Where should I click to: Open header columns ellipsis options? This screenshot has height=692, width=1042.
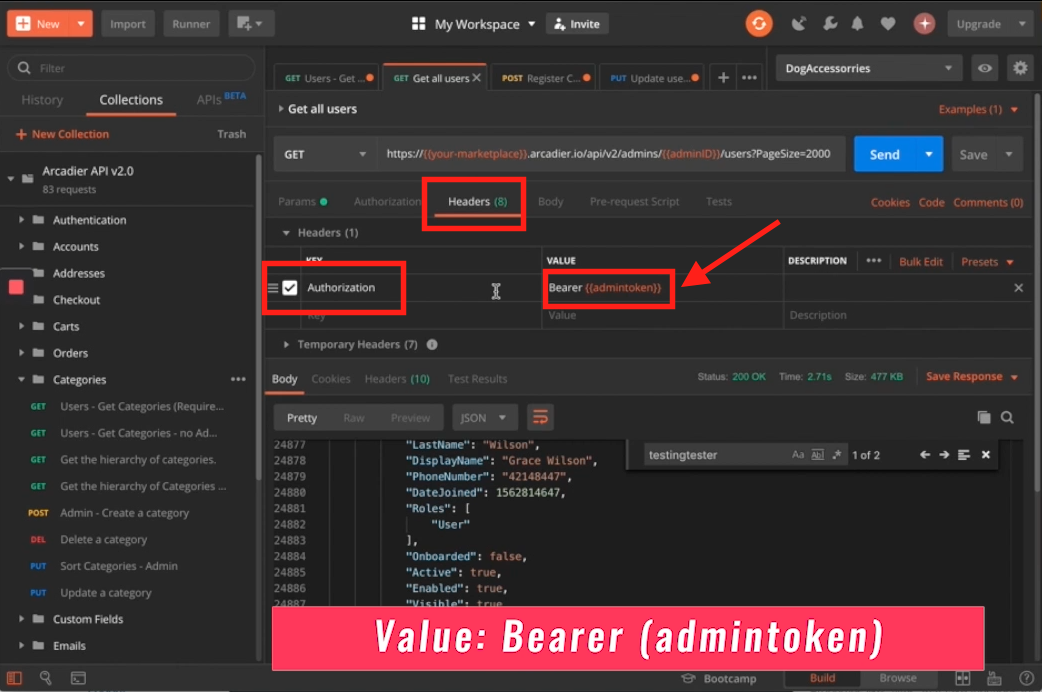(x=873, y=261)
